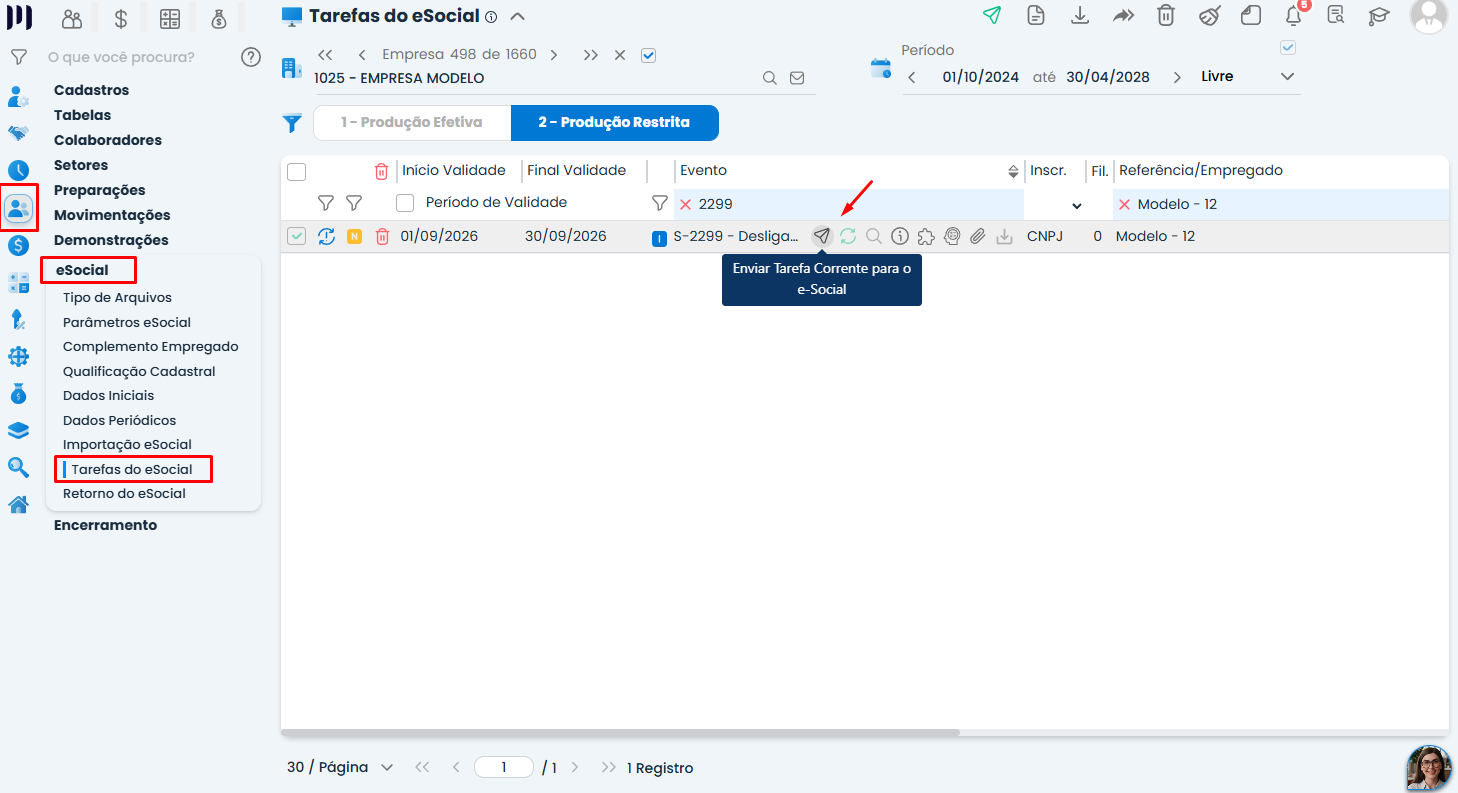Enable the Período de Validade checkbox
Image resolution: width=1458 pixels, height=793 pixels.
tap(405, 203)
